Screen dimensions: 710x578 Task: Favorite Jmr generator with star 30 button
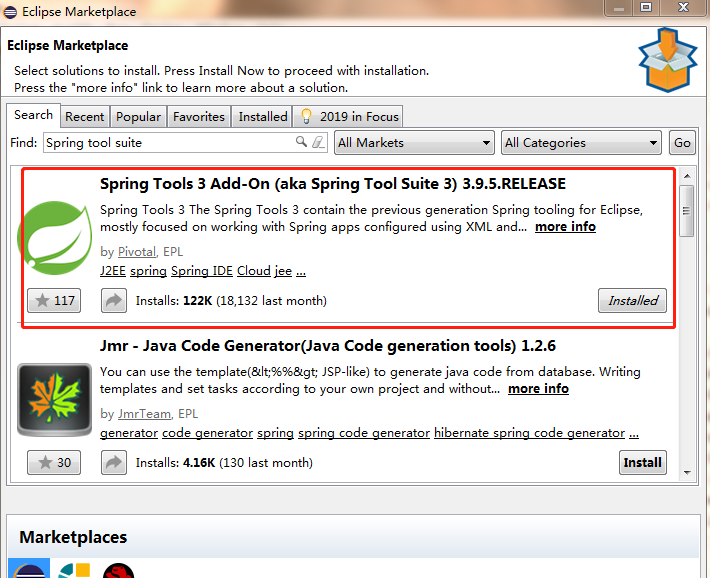54,462
